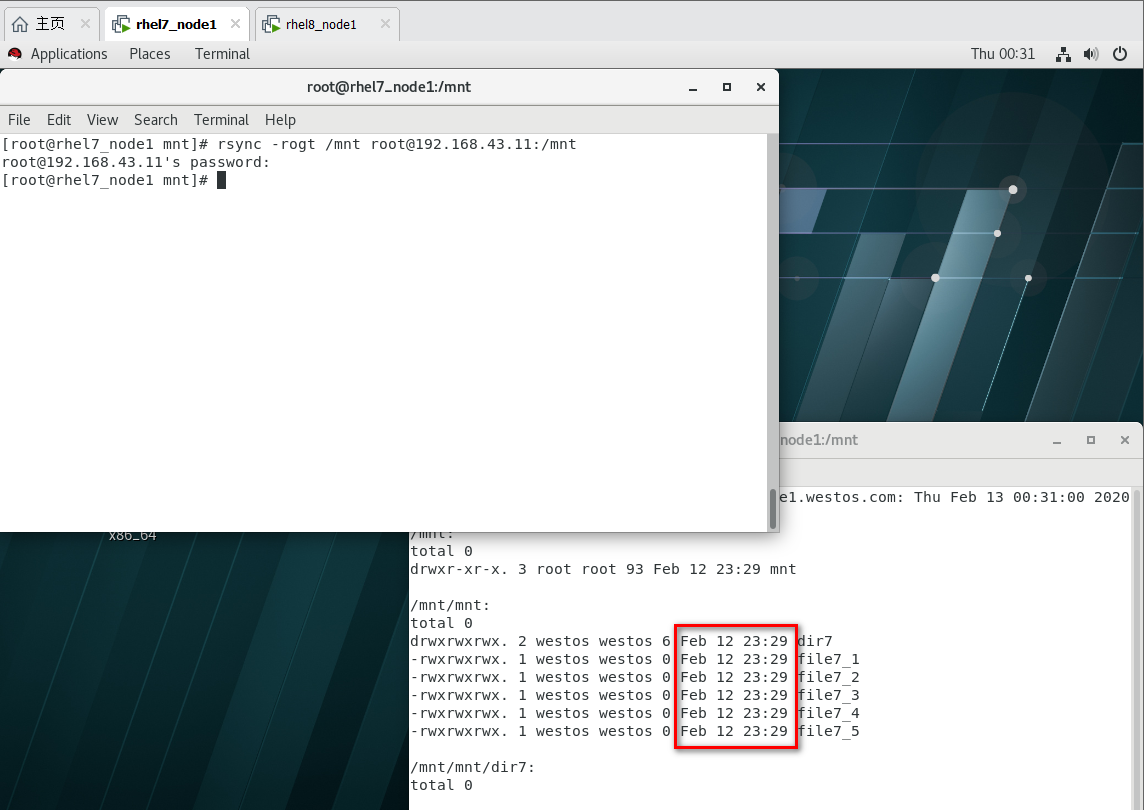
Task: Click the VM icon on rhel7_node1 tab
Action: coord(121,25)
